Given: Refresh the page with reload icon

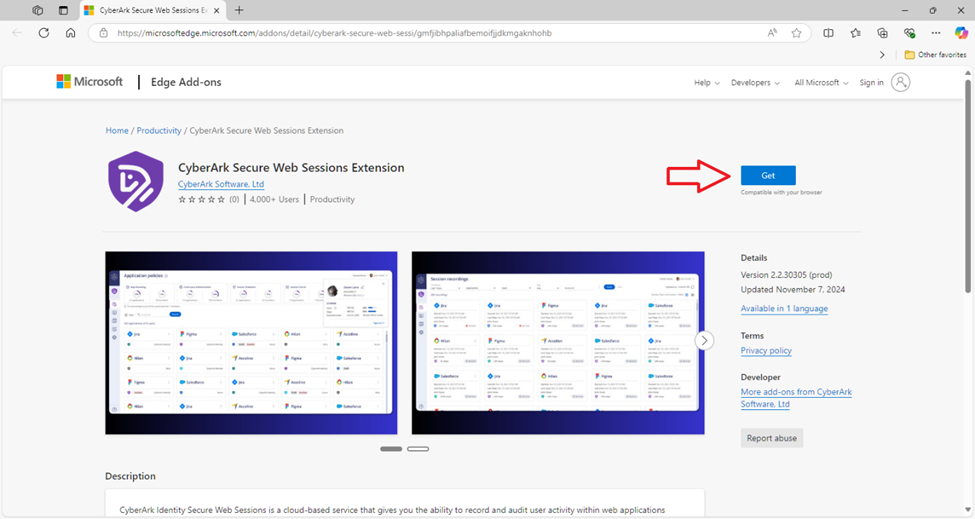Looking at the screenshot, I should click(x=44, y=33).
